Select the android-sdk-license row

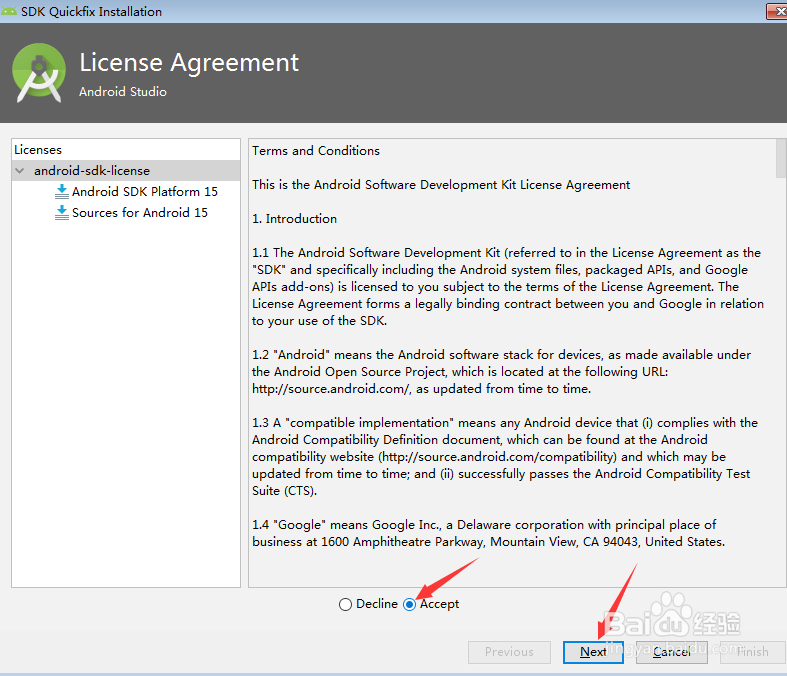pyautogui.click(x=126, y=171)
